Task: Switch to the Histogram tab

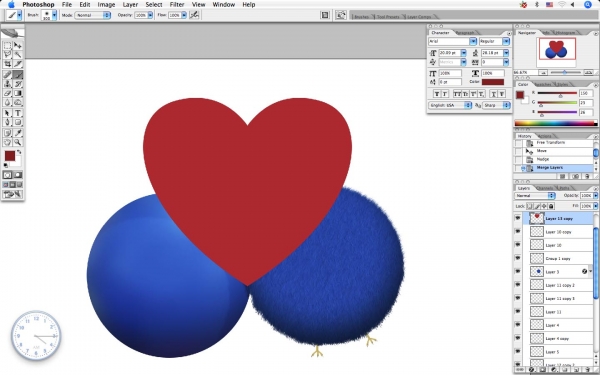Action: [565, 33]
